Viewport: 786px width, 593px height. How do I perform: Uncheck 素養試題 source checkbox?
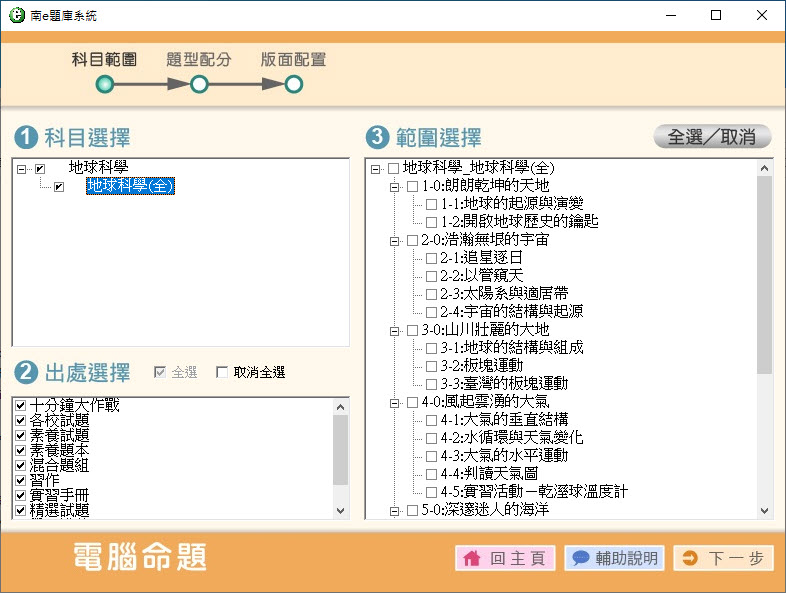pos(21,436)
